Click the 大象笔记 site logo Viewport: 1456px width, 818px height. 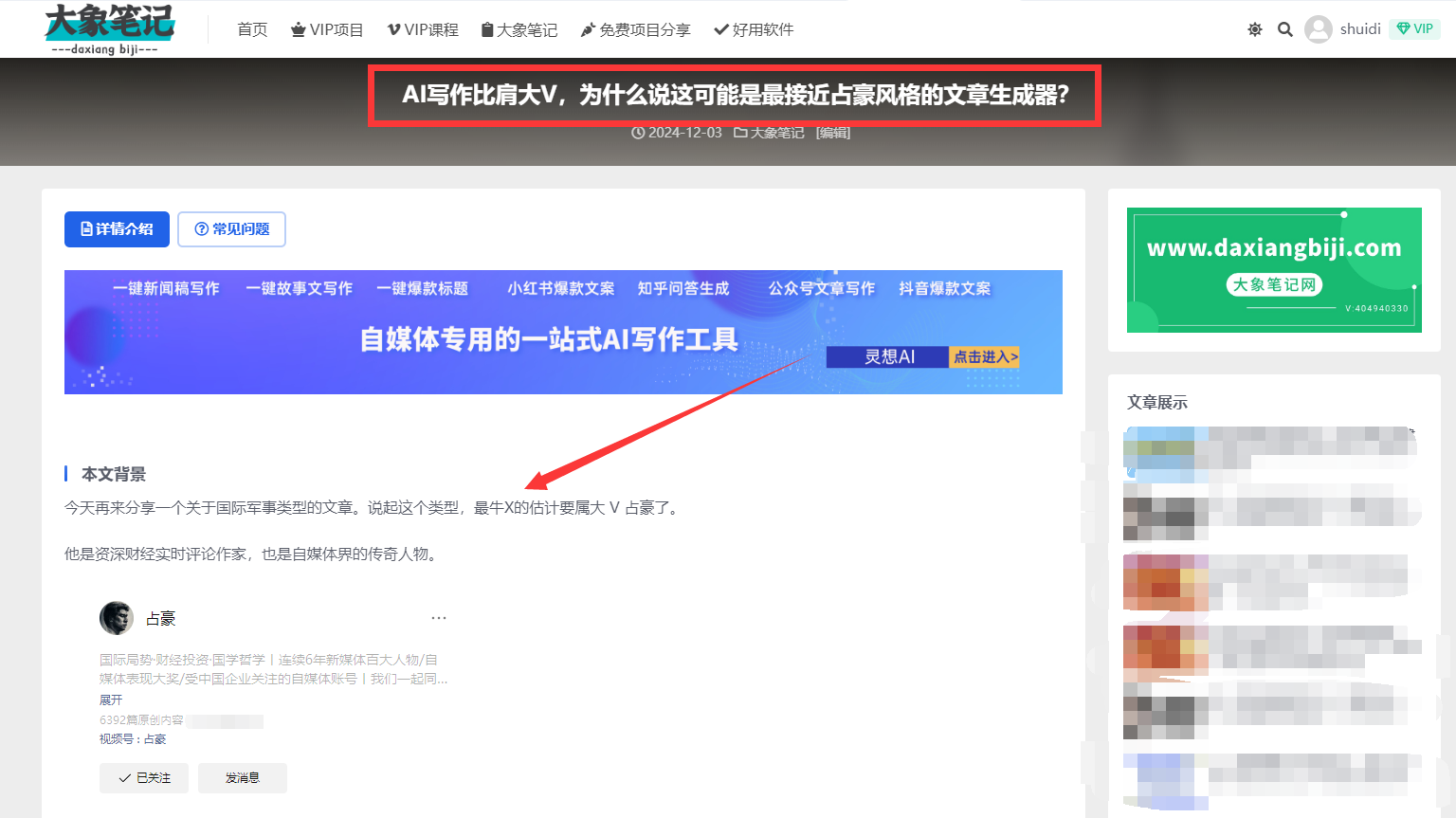(x=109, y=28)
